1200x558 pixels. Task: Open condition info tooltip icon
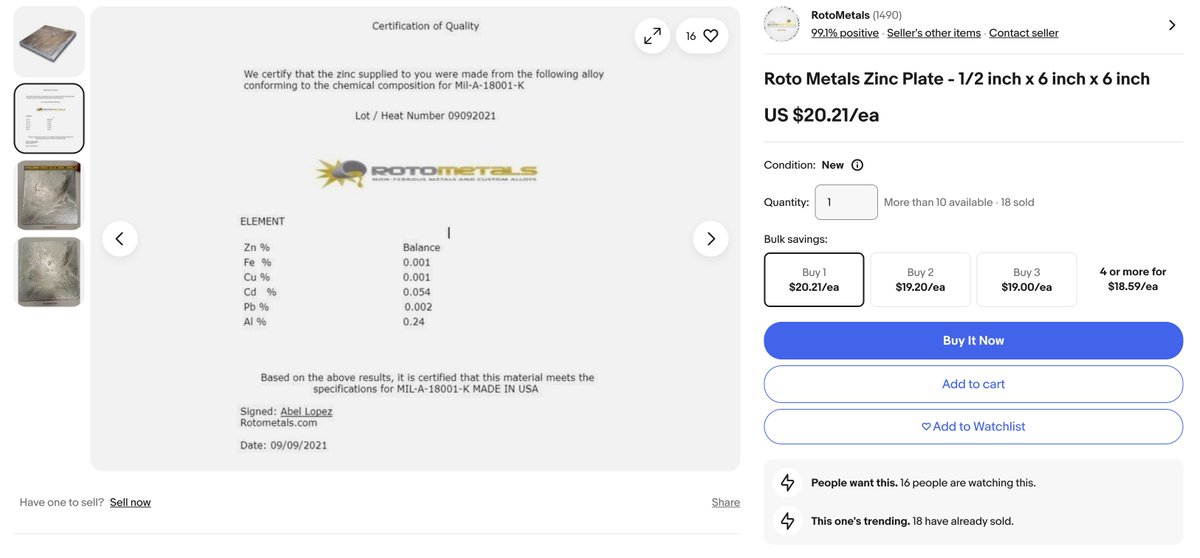click(x=857, y=165)
